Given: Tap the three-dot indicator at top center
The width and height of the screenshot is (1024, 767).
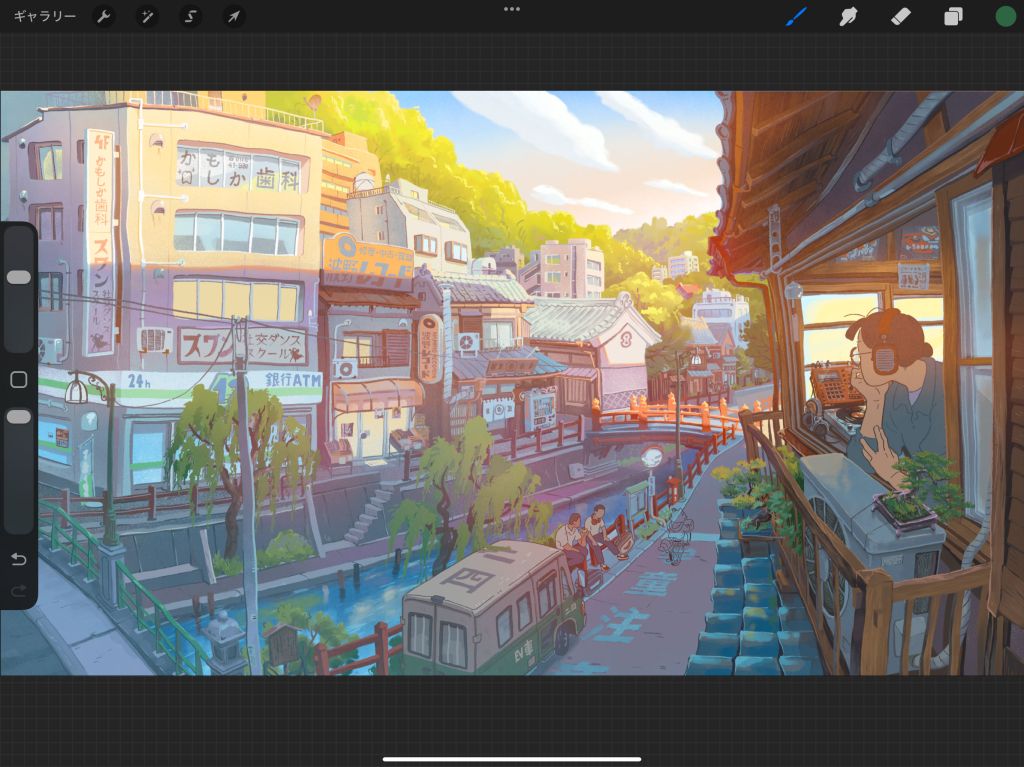Looking at the screenshot, I should (512, 9).
